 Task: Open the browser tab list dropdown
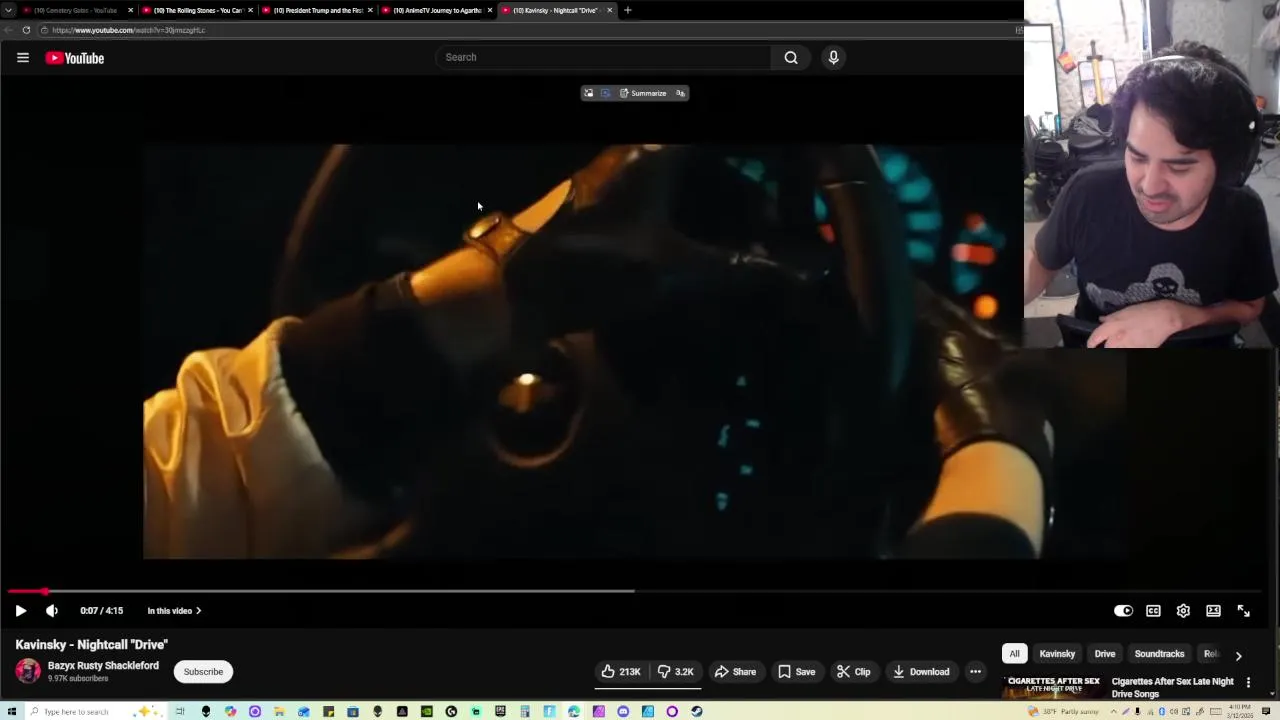click(x=8, y=10)
